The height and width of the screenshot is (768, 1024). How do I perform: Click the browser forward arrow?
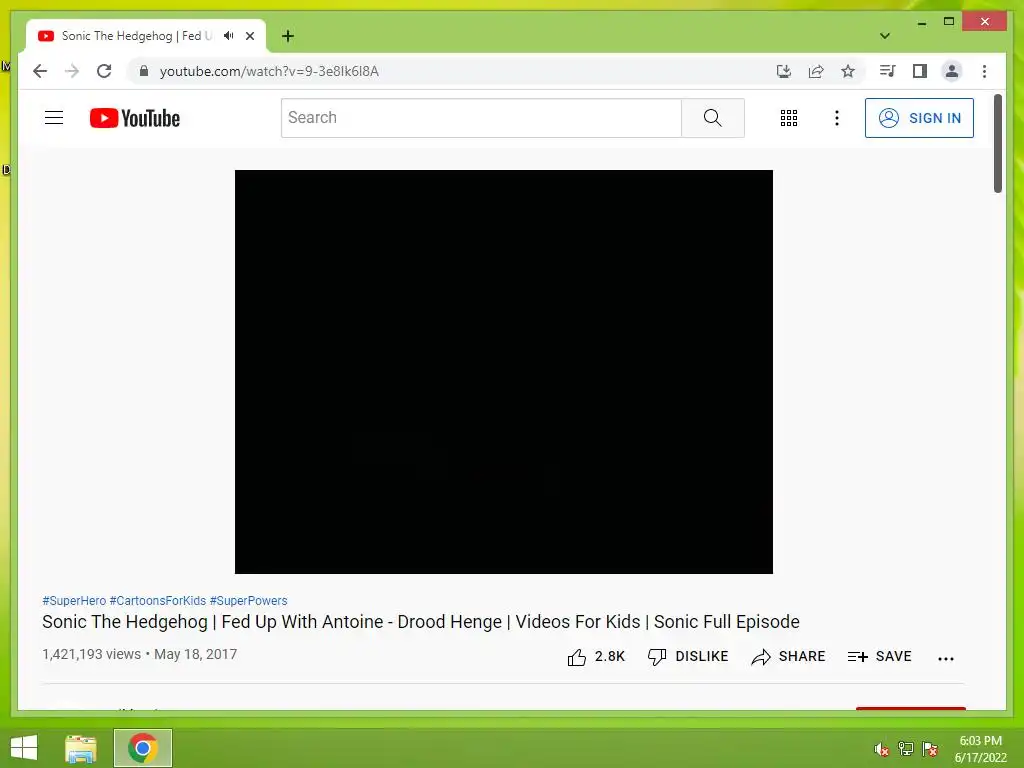[x=72, y=71]
